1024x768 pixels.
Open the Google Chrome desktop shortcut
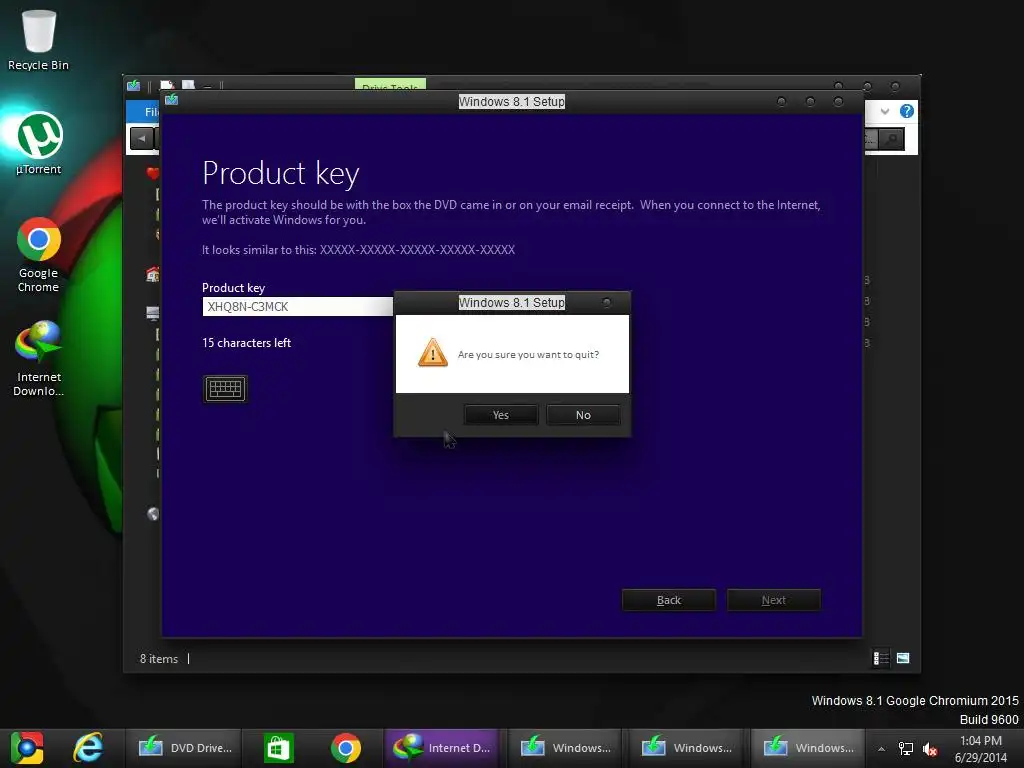point(39,255)
